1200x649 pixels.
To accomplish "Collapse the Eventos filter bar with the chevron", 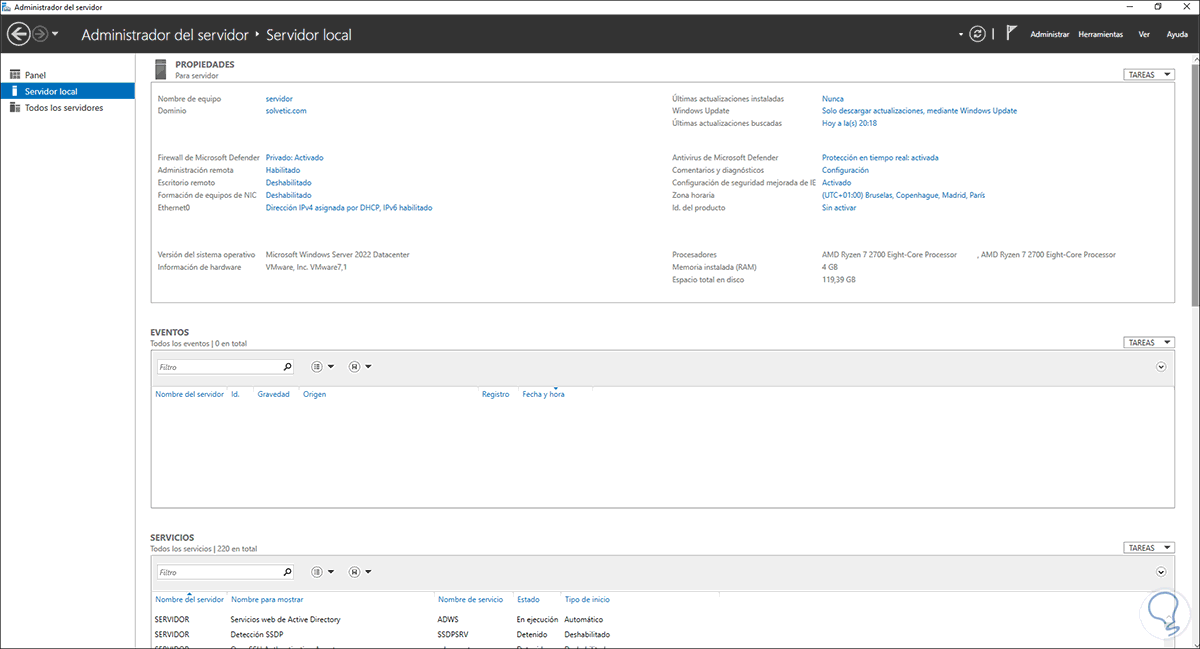I will (x=1161, y=367).
